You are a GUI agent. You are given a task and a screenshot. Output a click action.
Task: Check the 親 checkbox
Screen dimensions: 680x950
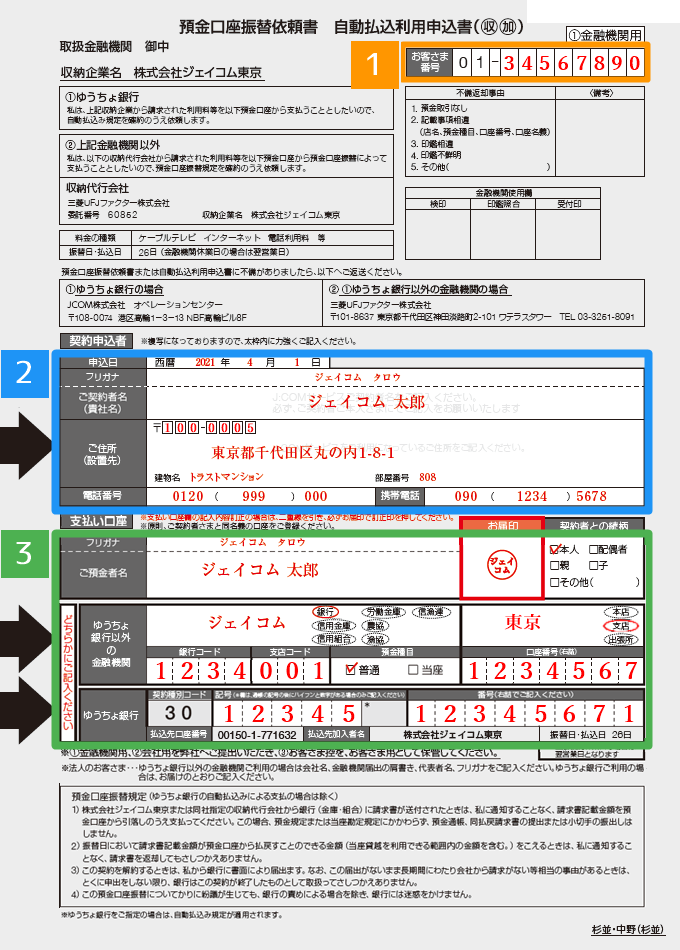554,565
